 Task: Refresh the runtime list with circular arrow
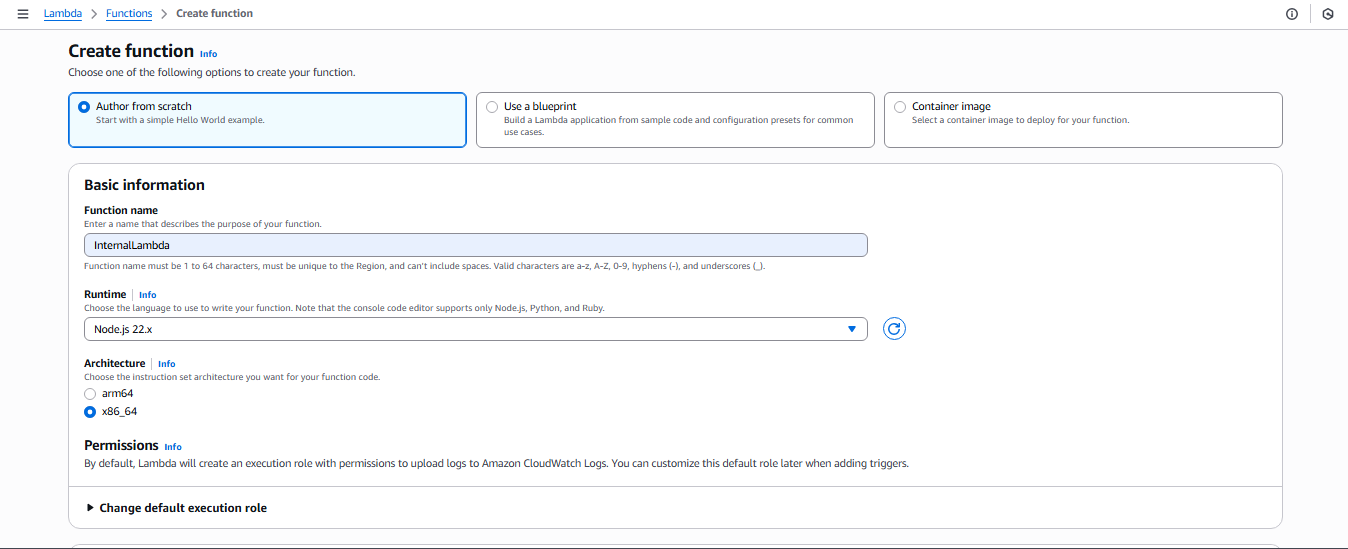pyautogui.click(x=894, y=329)
